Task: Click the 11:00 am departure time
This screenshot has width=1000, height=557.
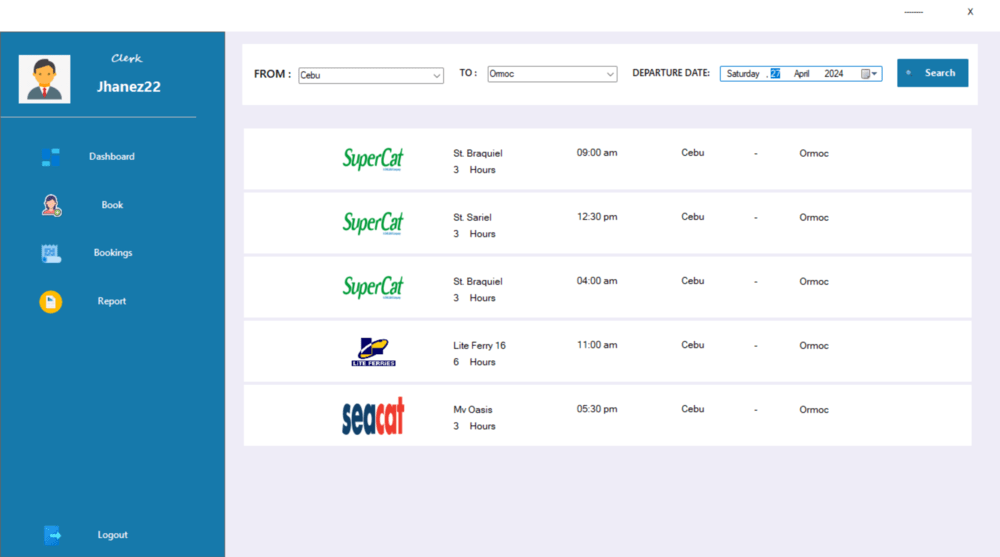Action: 597,345
